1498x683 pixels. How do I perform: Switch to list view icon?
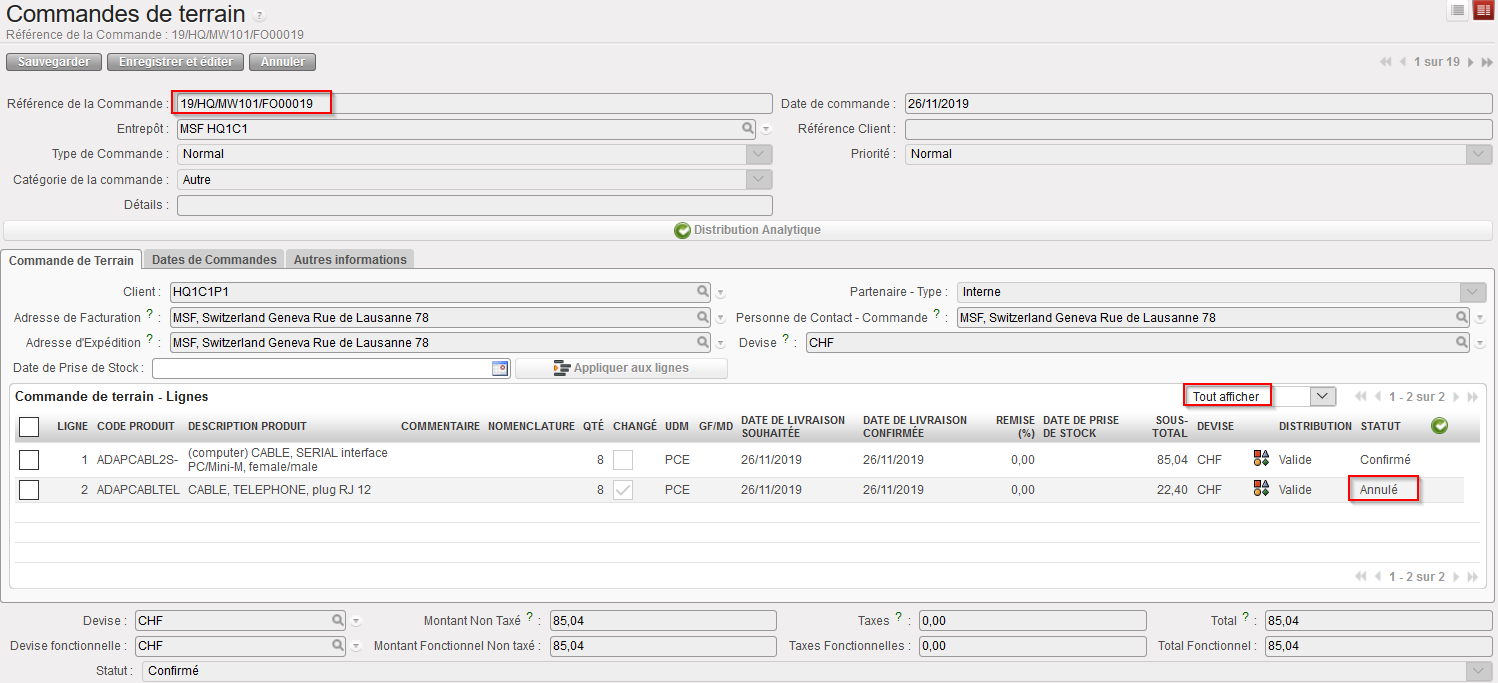(x=1458, y=11)
